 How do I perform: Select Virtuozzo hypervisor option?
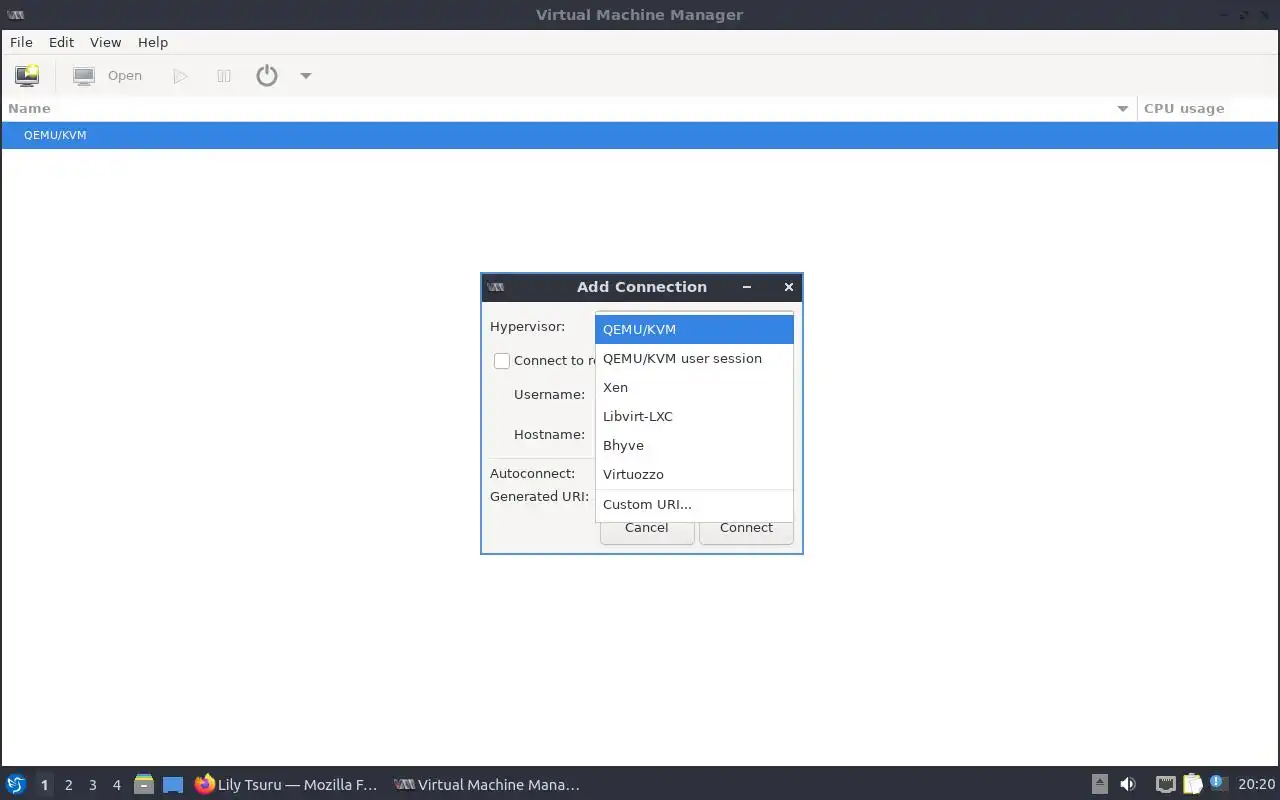(694, 474)
